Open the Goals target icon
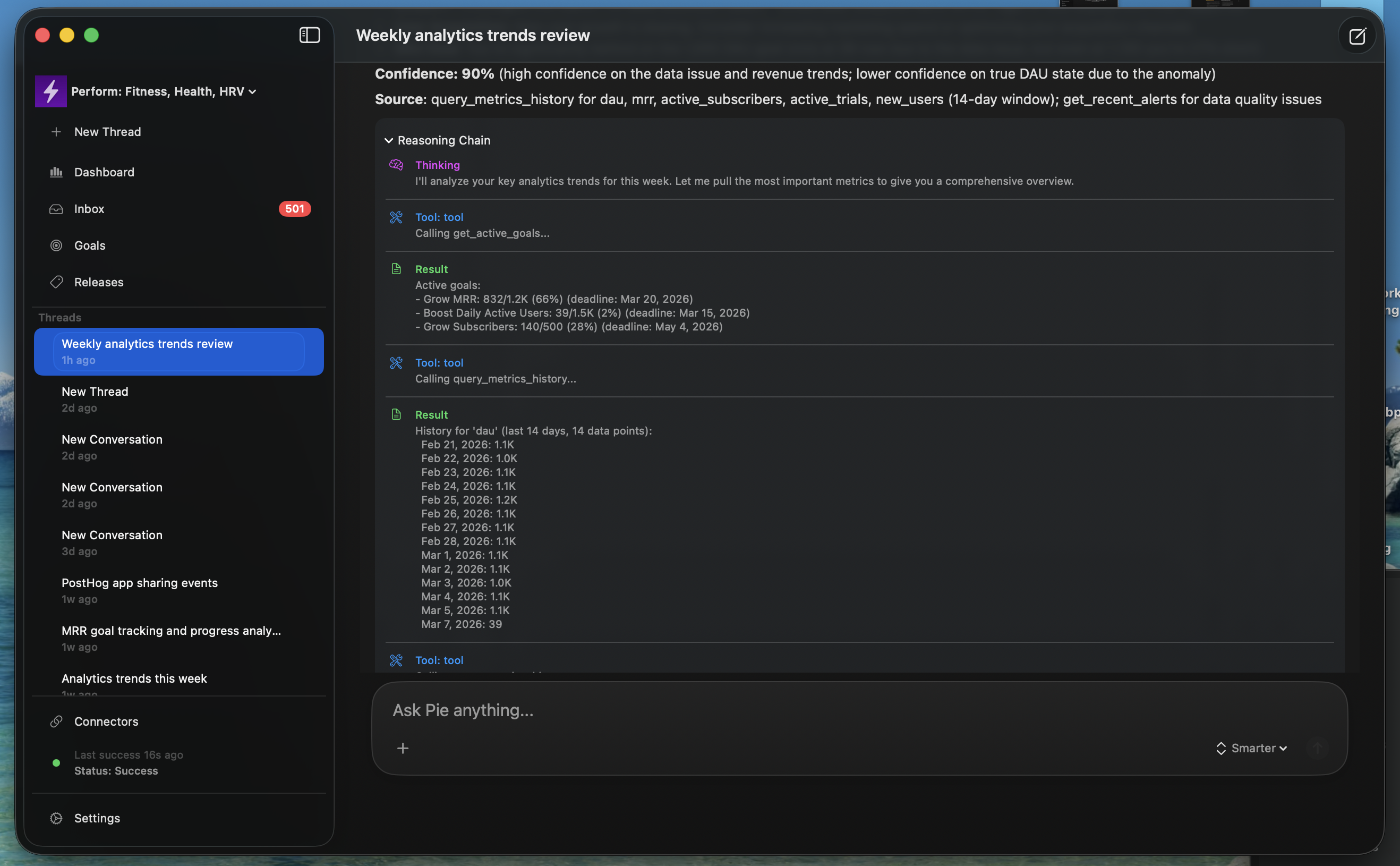This screenshot has height=866, width=1400. coord(56,245)
